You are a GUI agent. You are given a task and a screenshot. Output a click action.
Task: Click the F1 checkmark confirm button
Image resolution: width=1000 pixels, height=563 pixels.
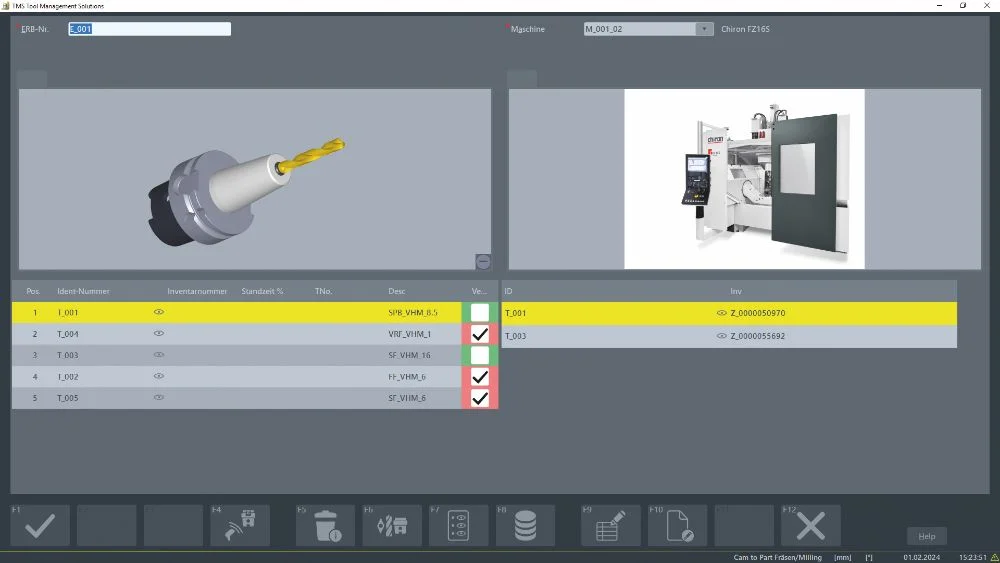40,526
